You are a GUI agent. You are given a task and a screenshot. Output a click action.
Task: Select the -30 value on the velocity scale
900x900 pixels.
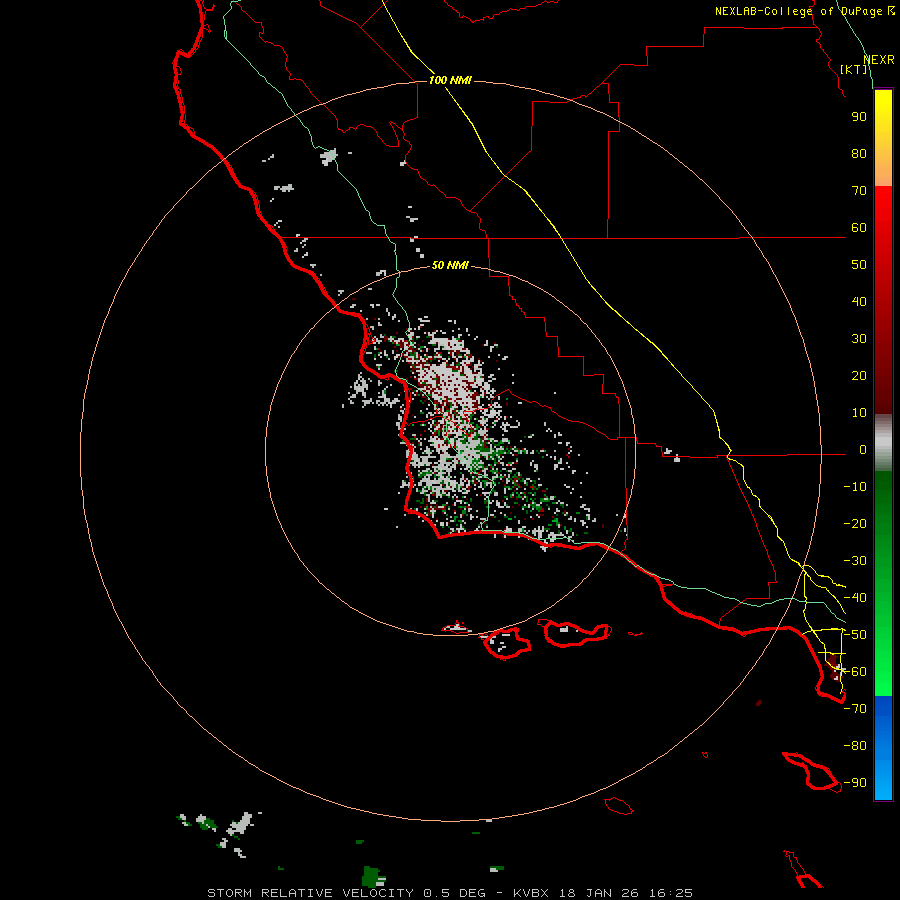click(855, 561)
